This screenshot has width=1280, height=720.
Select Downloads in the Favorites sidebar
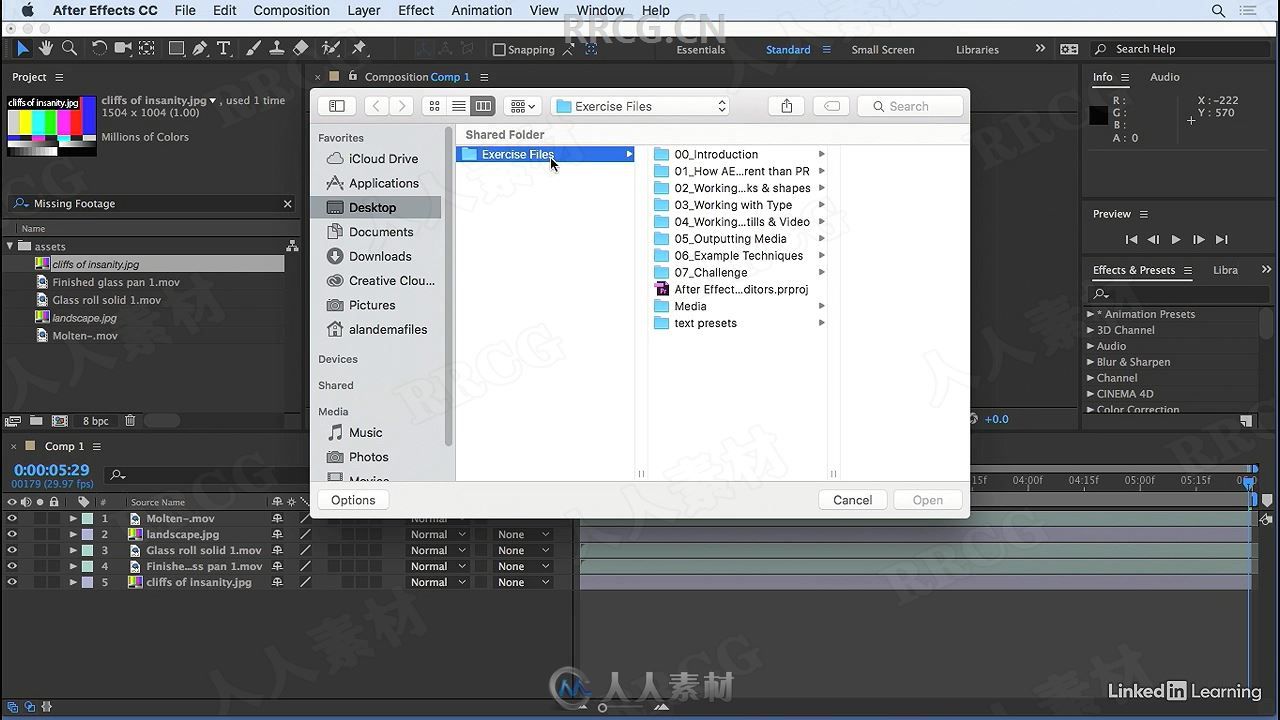pos(376,256)
